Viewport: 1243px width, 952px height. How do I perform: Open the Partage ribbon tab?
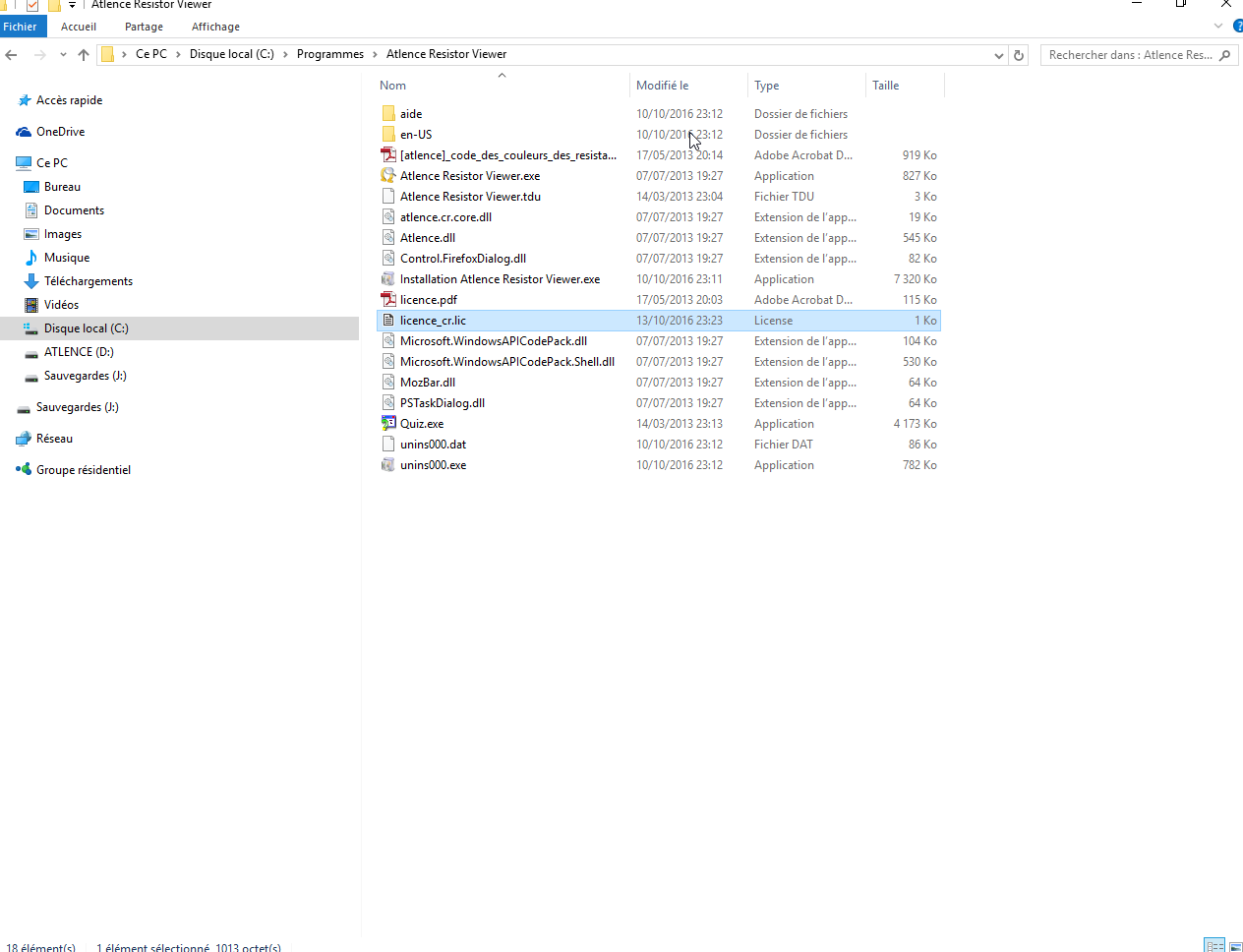(144, 27)
